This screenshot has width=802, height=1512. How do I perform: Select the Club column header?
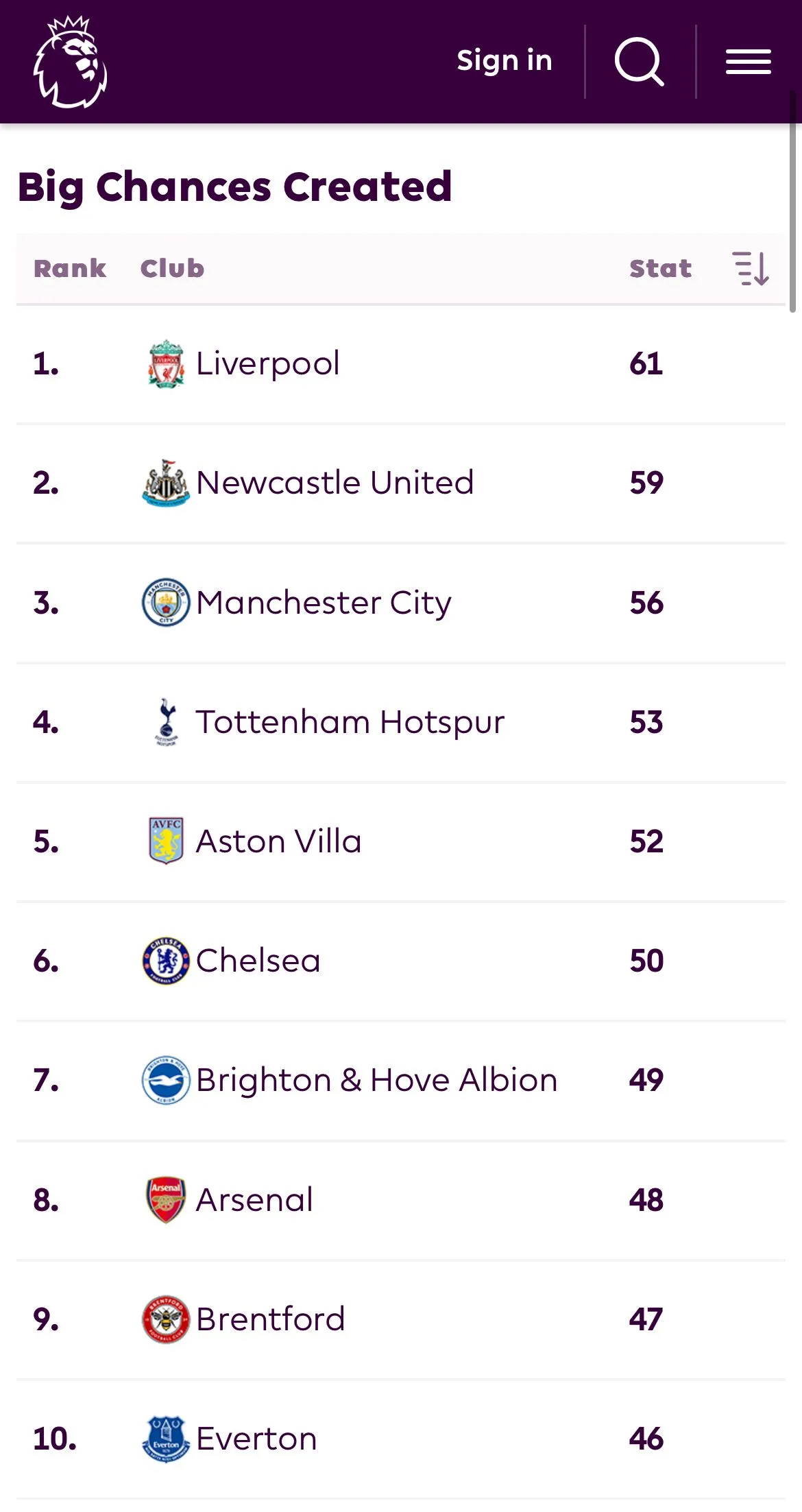click(172, 268)
